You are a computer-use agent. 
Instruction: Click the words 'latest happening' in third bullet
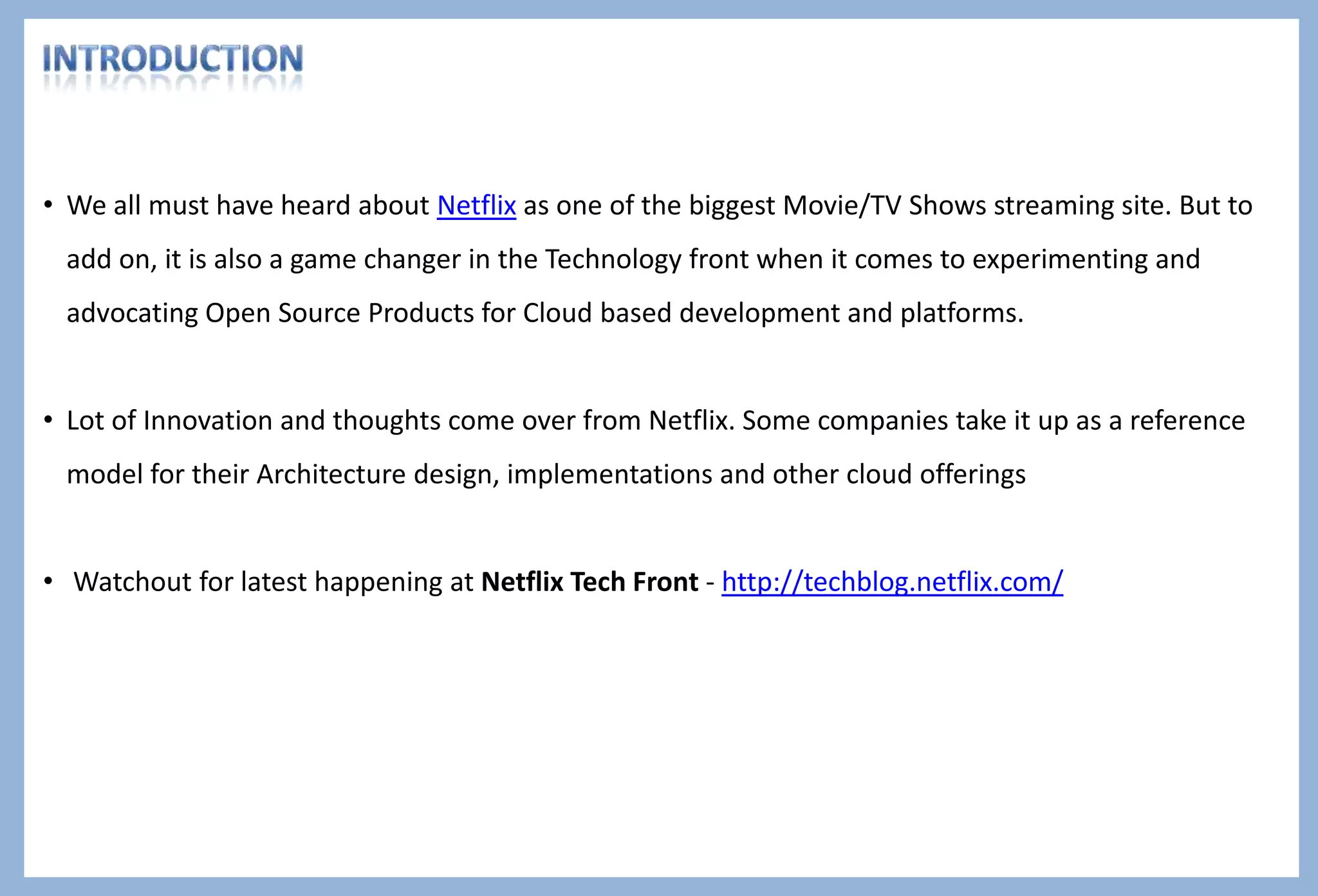(341, 582)
